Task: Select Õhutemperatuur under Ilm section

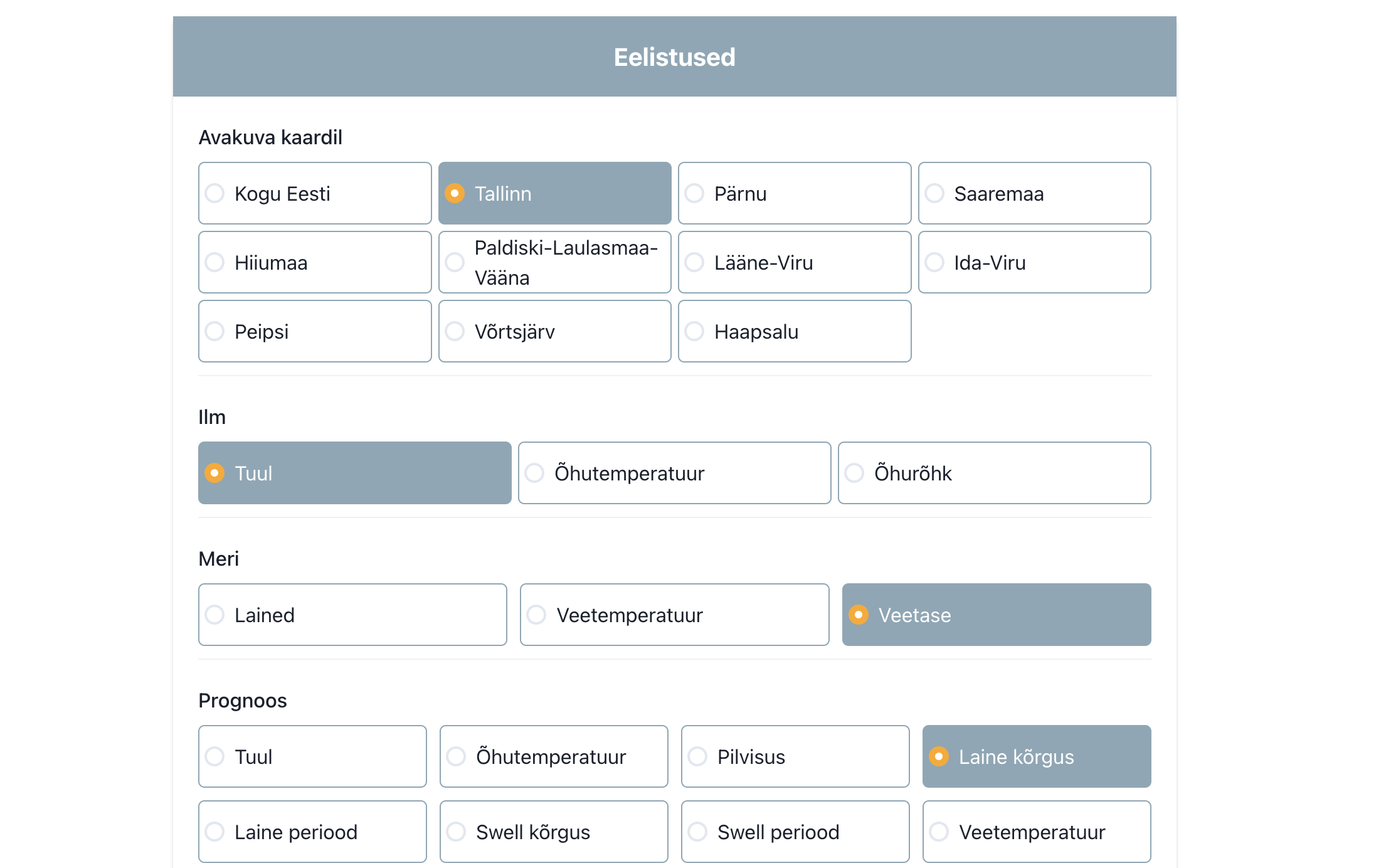Action: tap(674, 473)
